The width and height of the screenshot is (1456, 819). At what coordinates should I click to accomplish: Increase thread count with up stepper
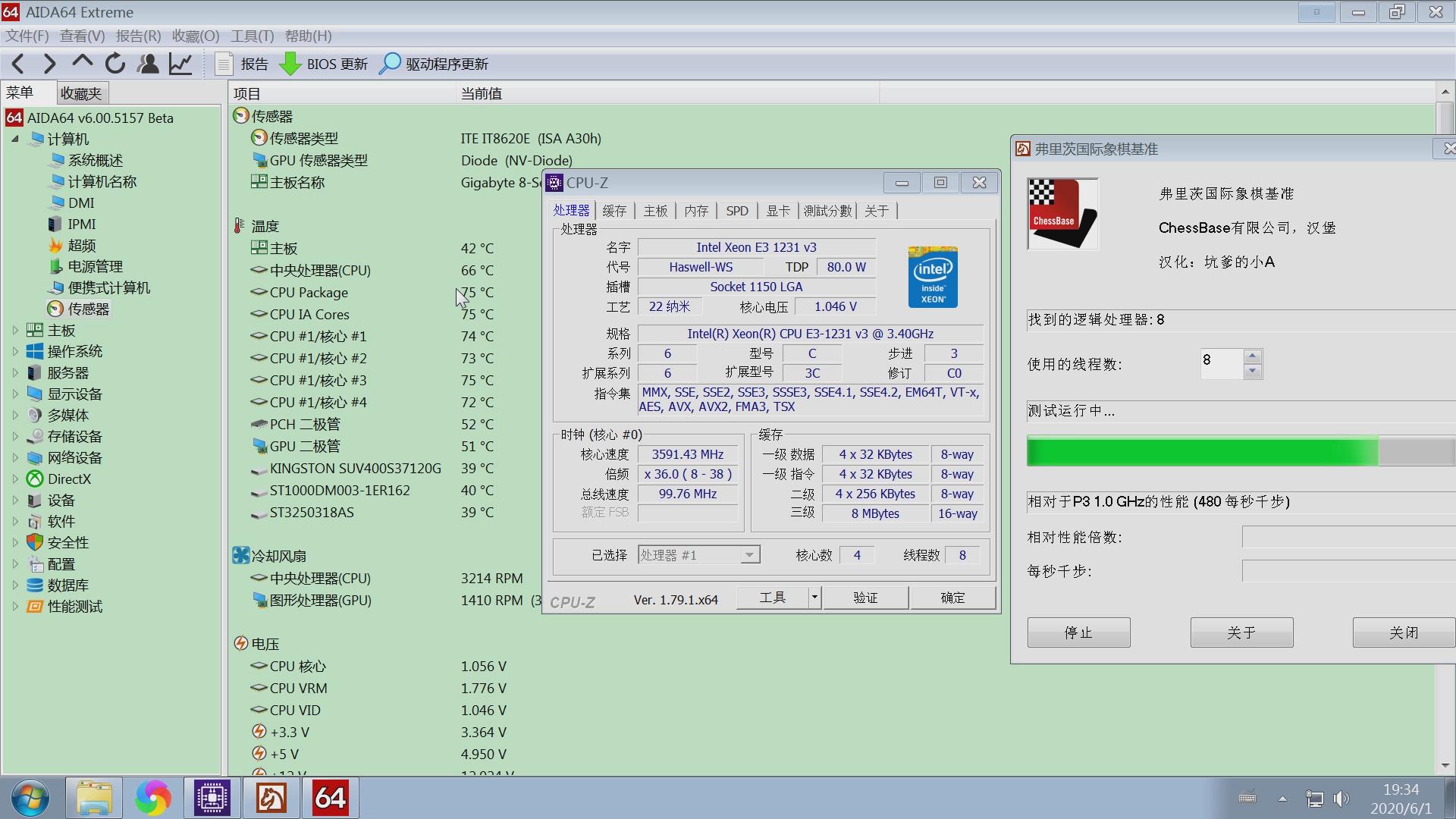[x=1253, y=356]
